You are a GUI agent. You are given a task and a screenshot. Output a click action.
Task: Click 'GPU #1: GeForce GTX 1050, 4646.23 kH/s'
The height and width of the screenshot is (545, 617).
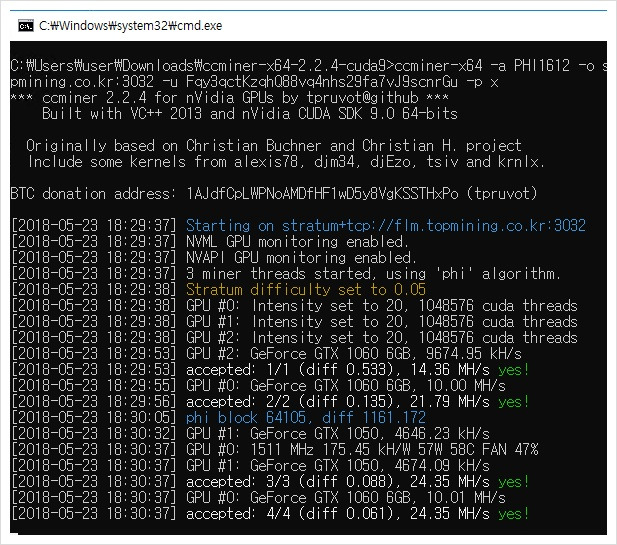pyautogui.click(x=338, y=434)
